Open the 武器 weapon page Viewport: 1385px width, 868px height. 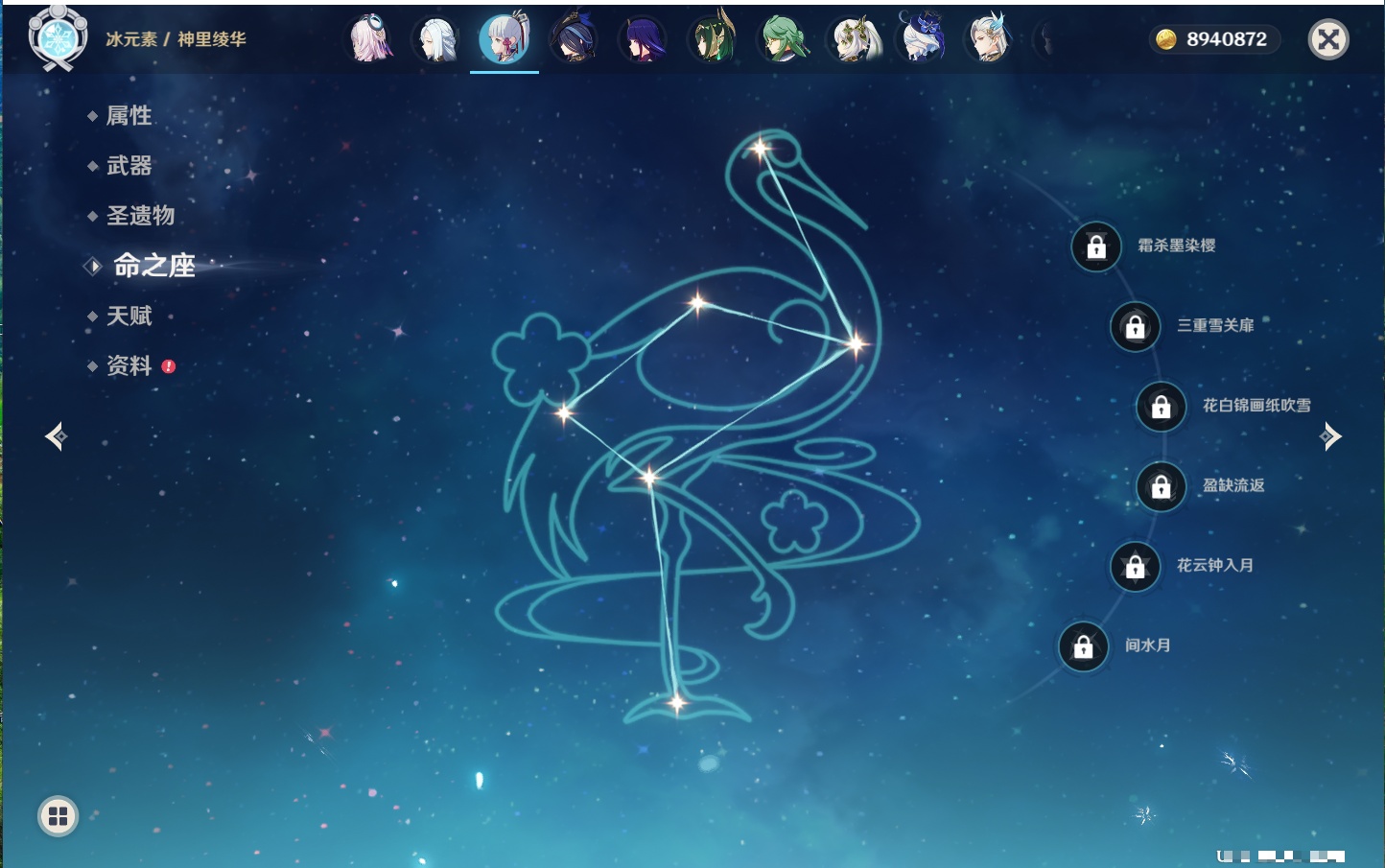pos(129,166)
